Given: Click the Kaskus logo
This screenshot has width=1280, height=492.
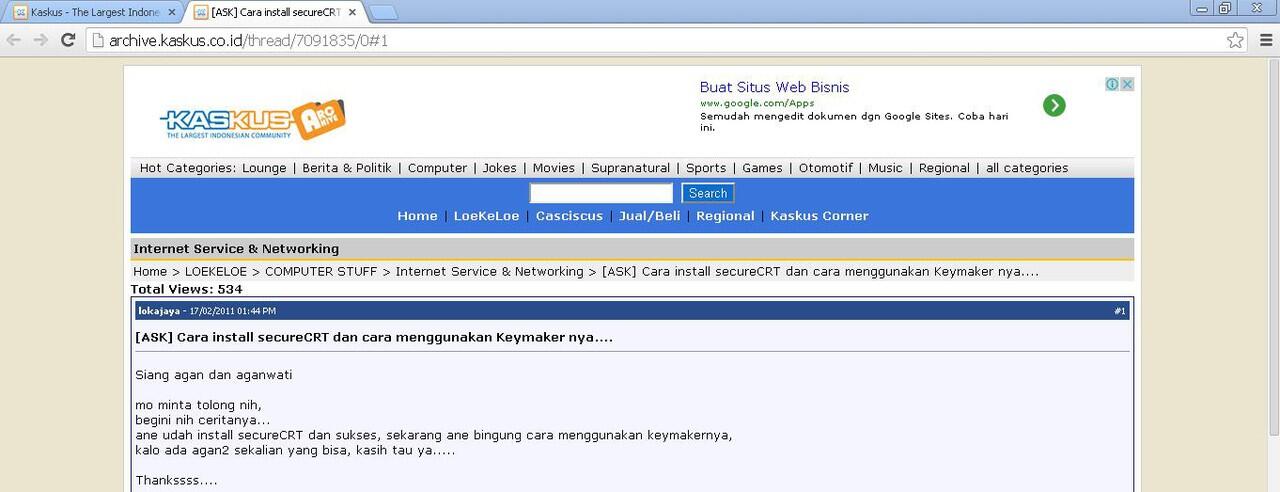Looking at the screenshot, I should 253,120.
